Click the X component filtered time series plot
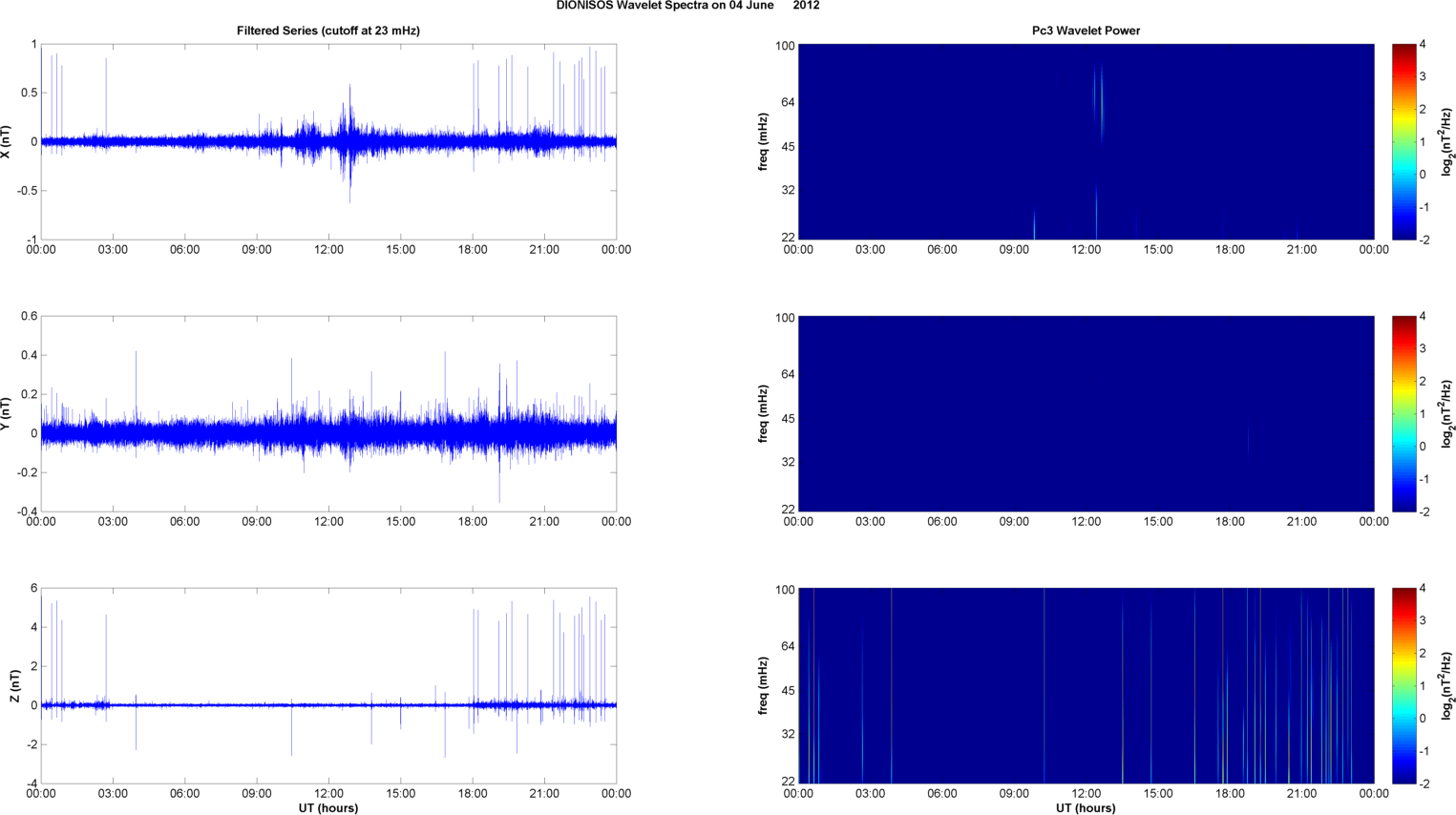Screen dimensions: 1456x815 [328, 141]
